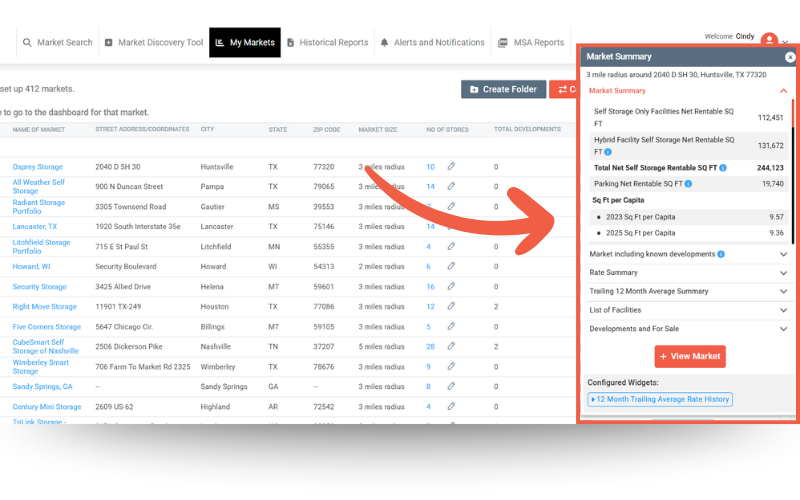Click the edit pencil in Security Storage row

(x=451, y=287)
